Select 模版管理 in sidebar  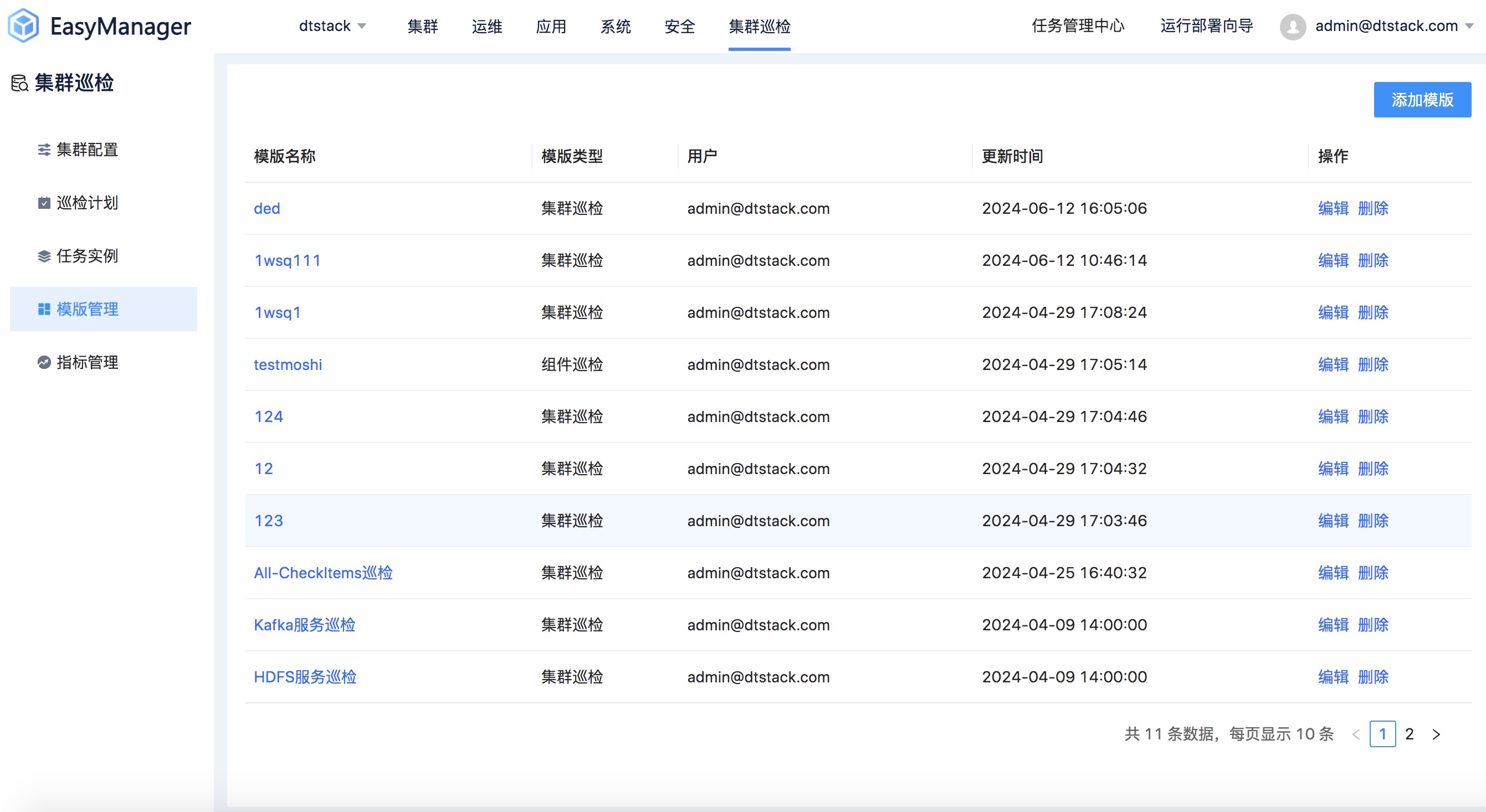tap(103, 309)
